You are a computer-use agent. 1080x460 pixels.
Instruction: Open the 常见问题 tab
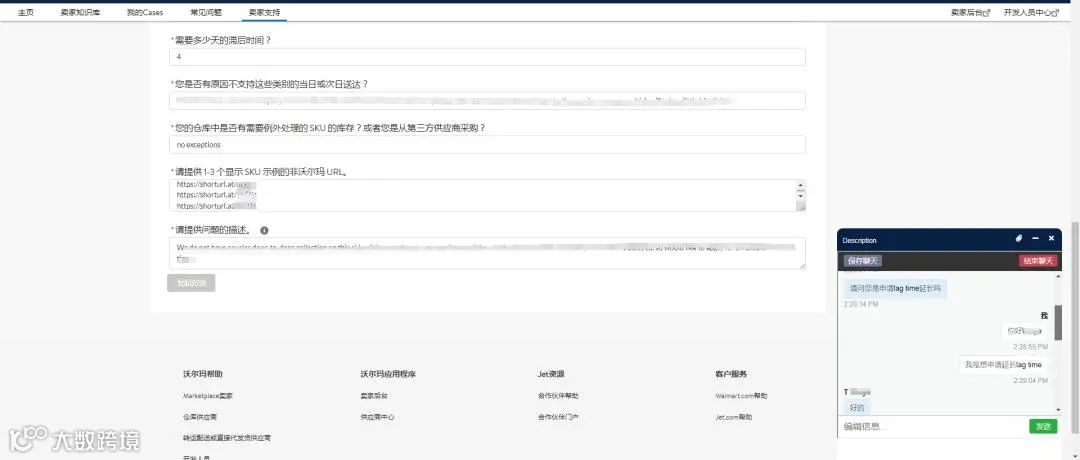point(205,12)
